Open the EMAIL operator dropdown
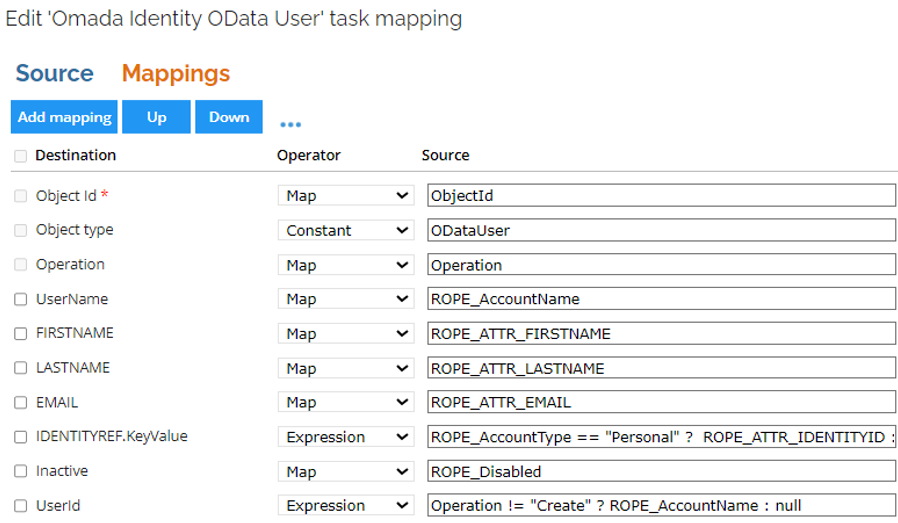Screen dimensions: 898x523 click(x=346, y=402)
